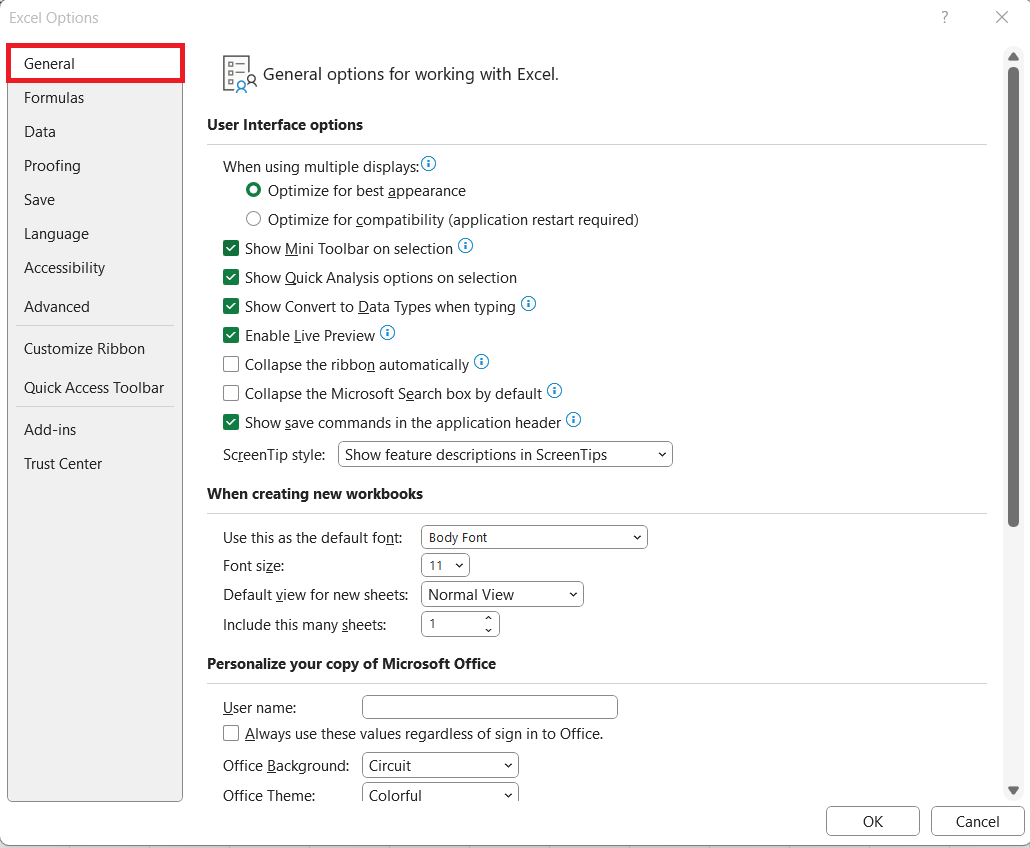The width and height of the screenshot is (1030, 848).
Task: Go to the Proofing category
Action: [95, 166]
